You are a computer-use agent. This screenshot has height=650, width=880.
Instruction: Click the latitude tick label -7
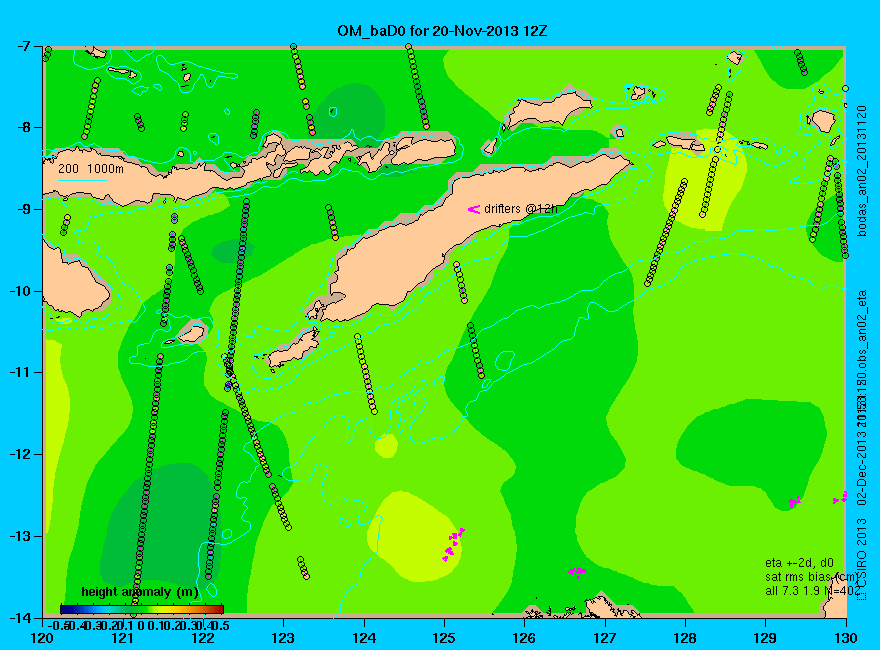coord(24,46)
